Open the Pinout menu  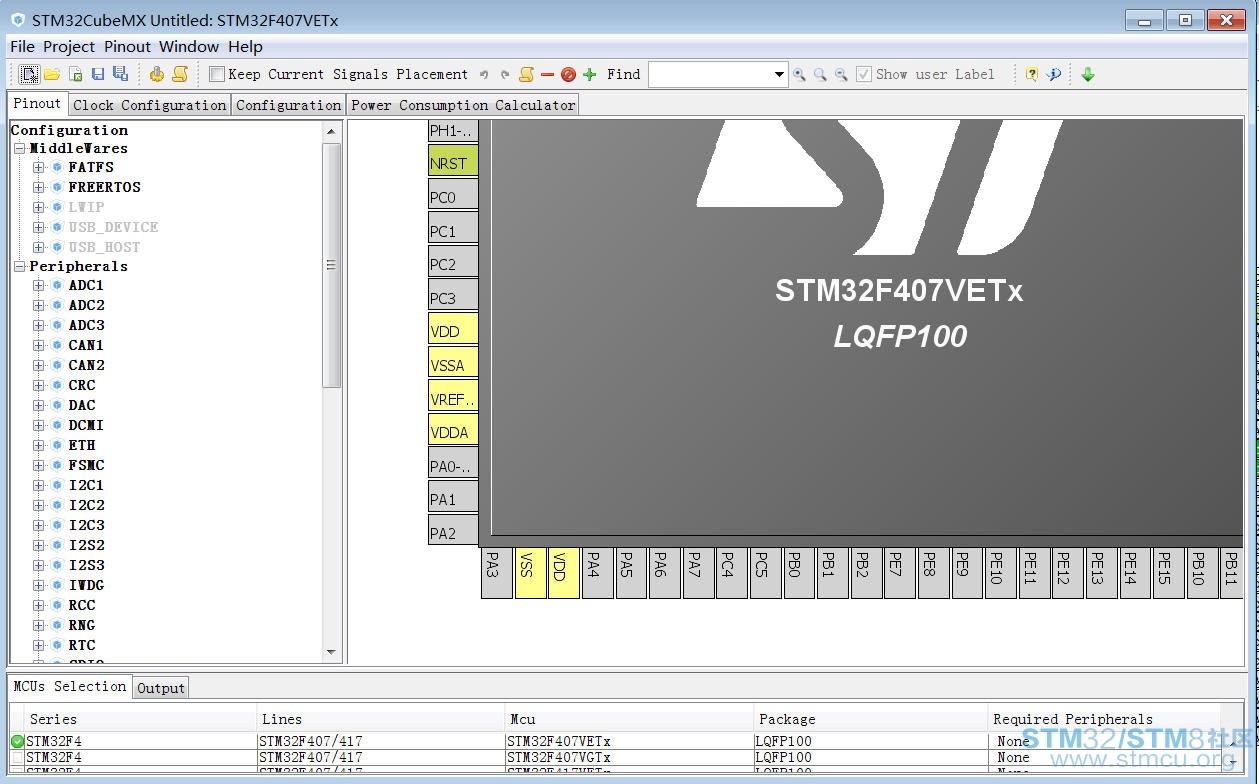point(128,46)
